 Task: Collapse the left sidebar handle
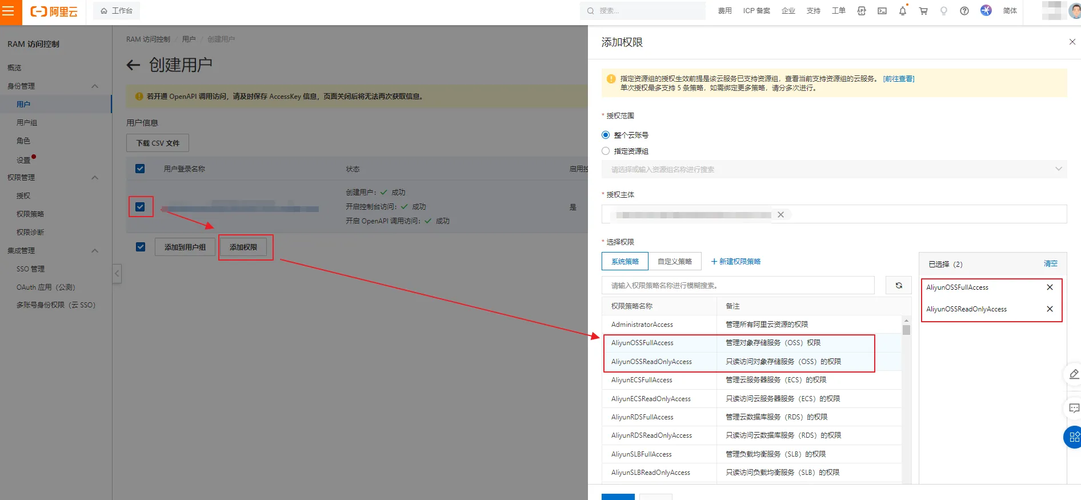coord(117,274)
